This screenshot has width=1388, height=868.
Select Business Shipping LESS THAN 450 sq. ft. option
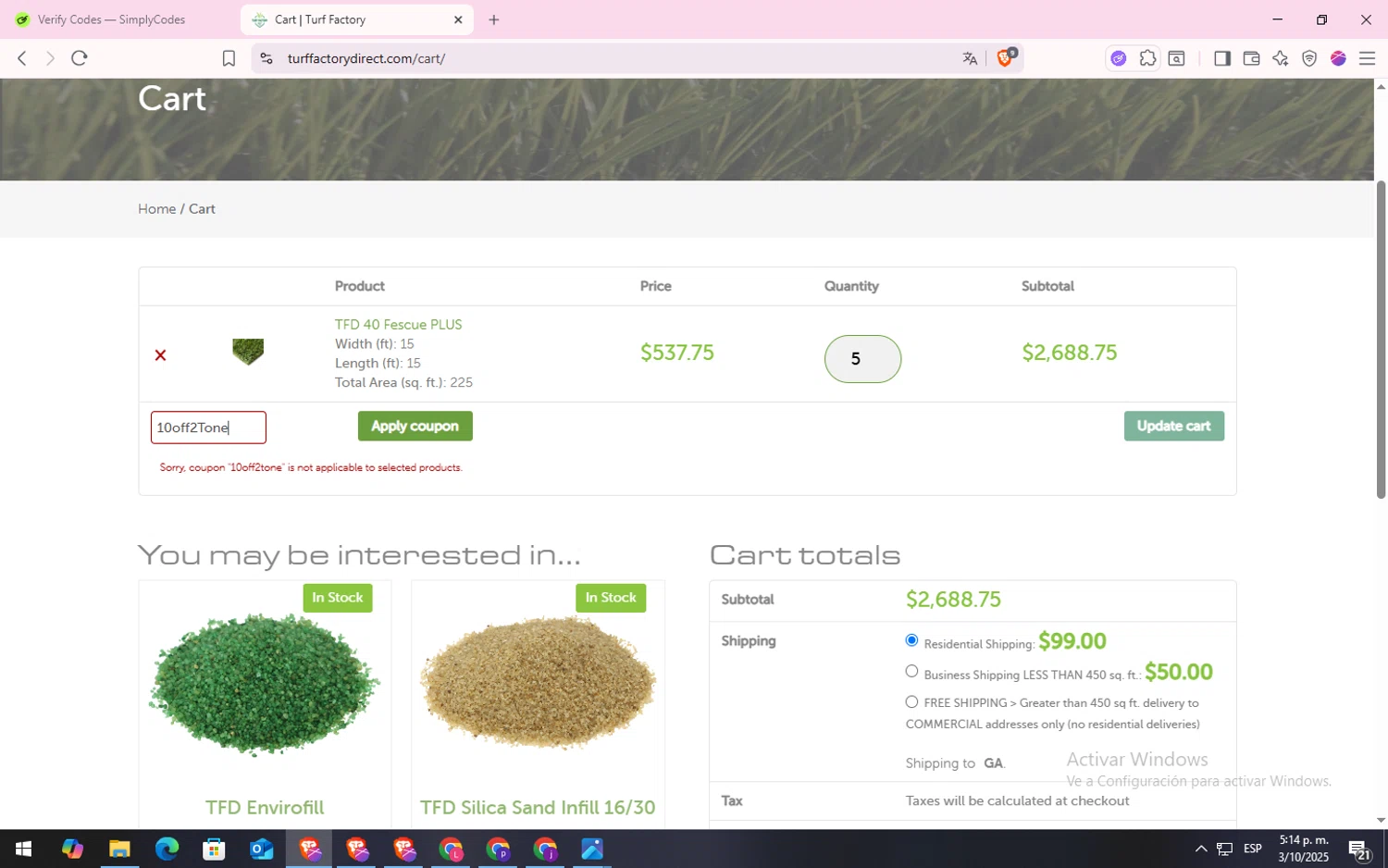click(x=911, y=671)
